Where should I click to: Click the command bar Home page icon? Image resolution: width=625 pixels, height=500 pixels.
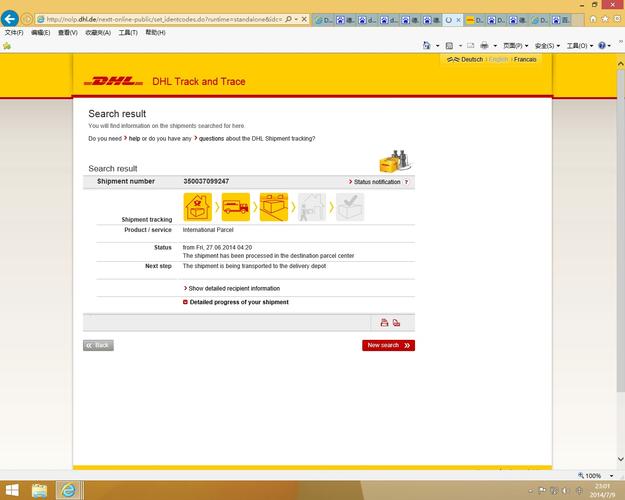coord(426,45)
